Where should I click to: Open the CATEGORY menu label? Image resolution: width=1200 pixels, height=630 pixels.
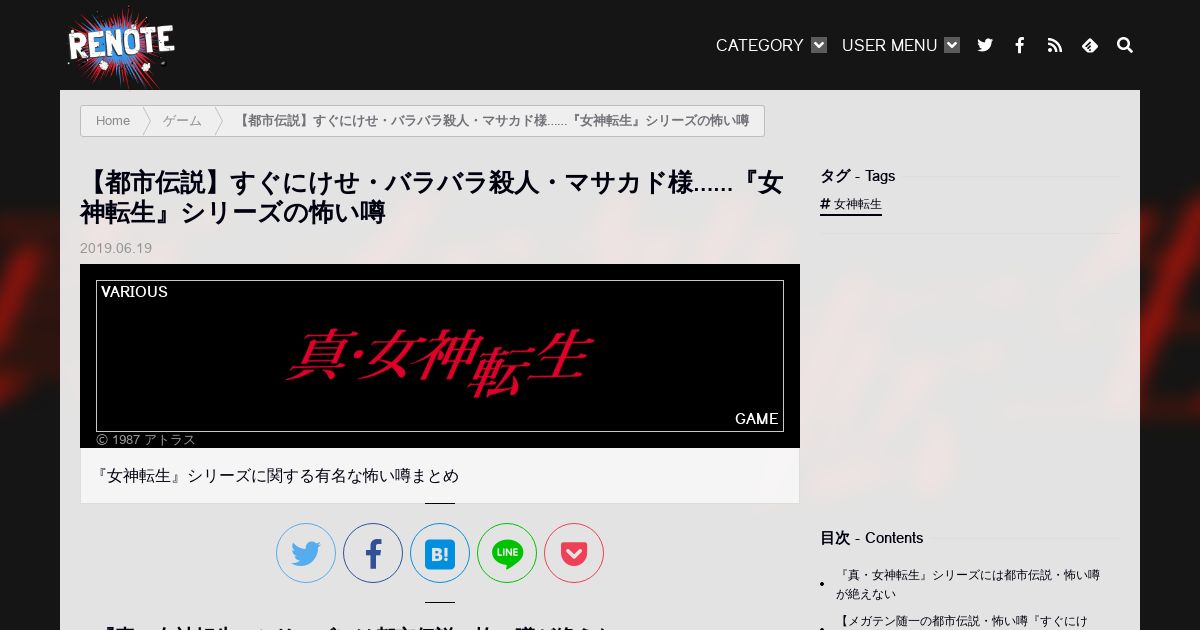[760, 45]
